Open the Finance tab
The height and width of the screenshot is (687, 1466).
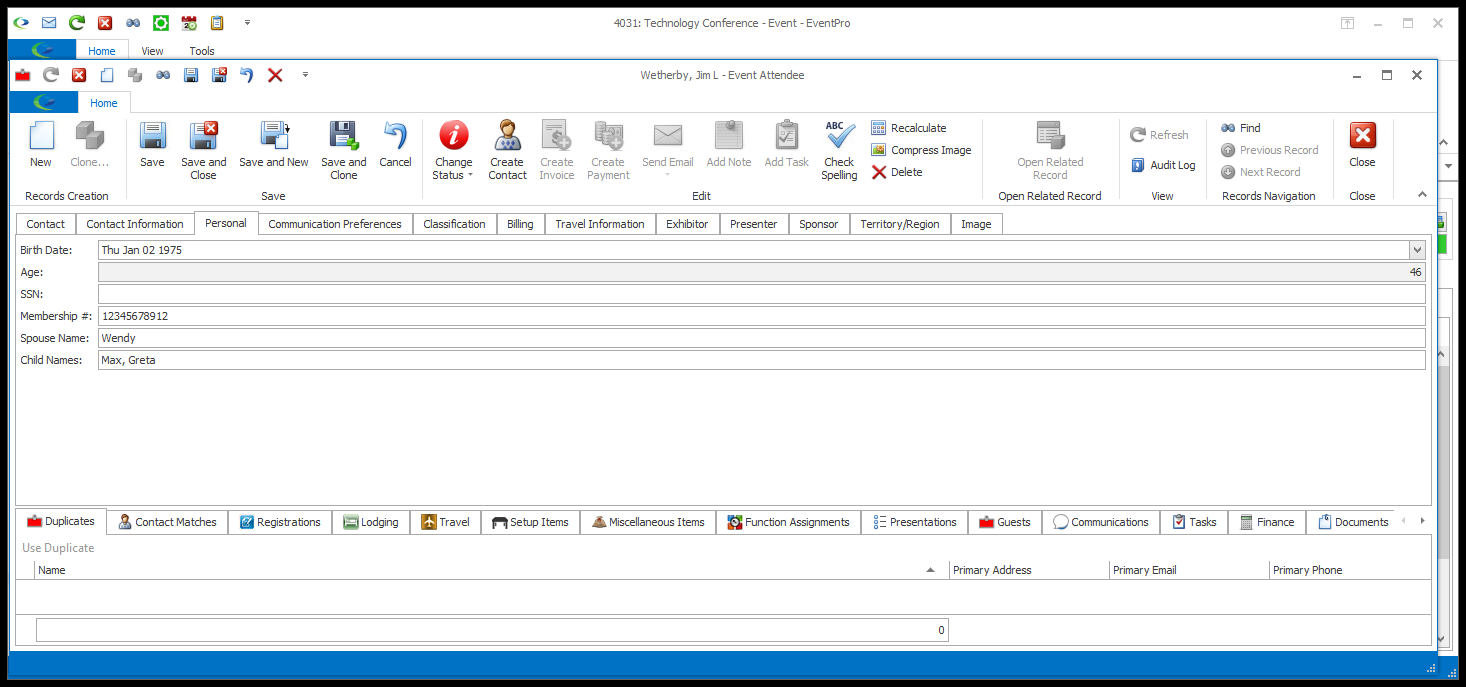click(x=1267, y=522)
